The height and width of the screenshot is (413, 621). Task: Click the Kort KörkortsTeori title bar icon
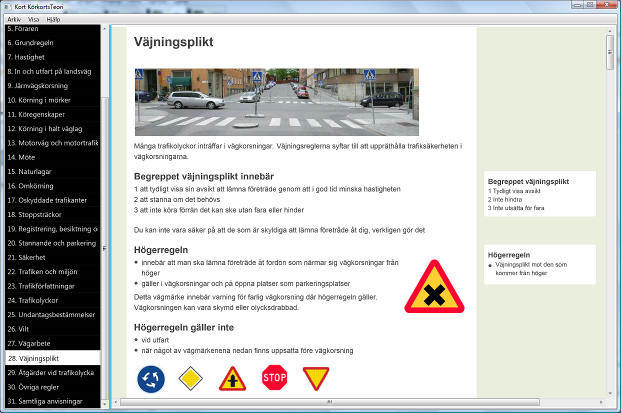pos(8,6)
